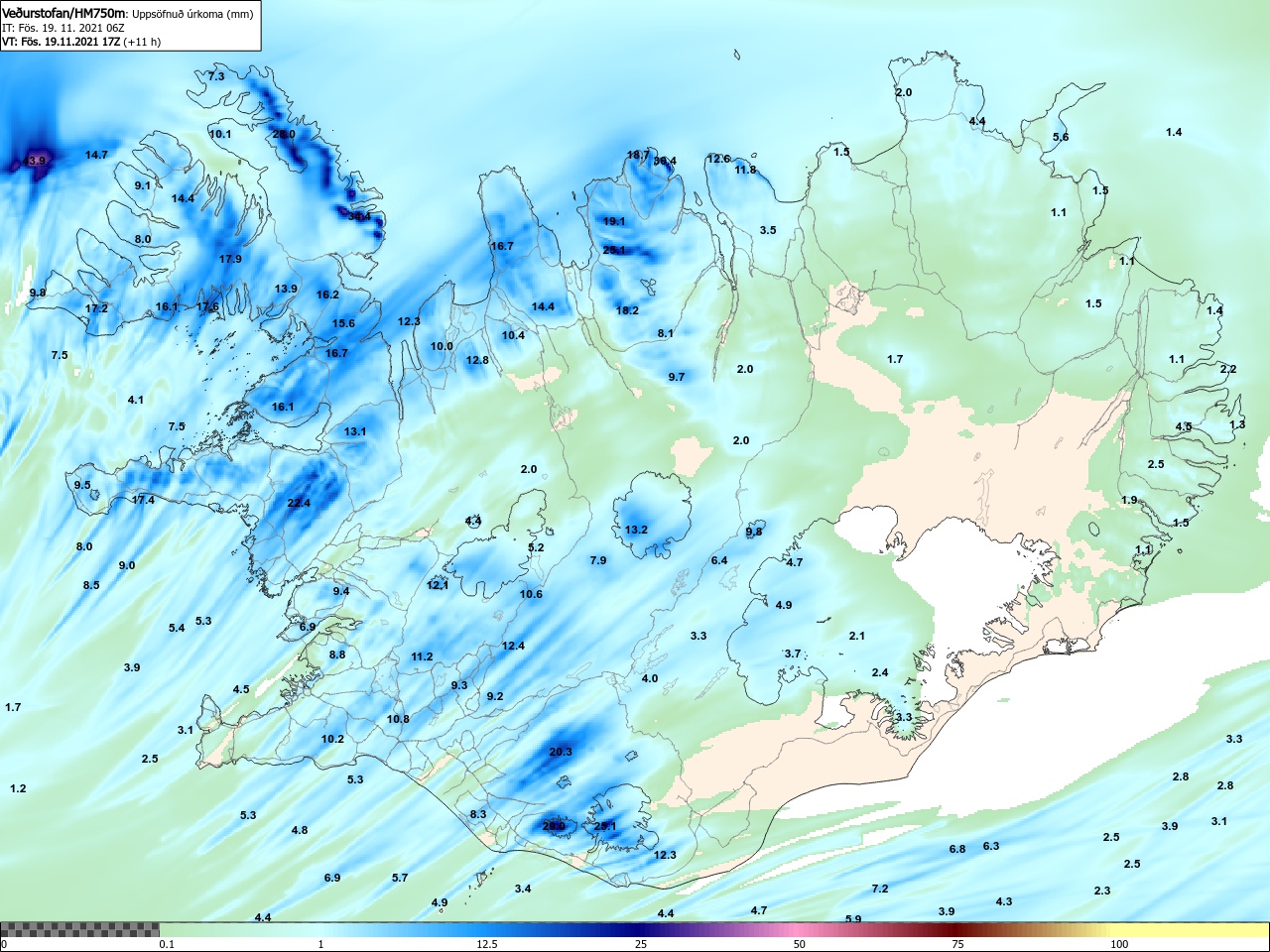Click the 100 tick on the colour scale
This screenshot has width=1270, height=952.
1119,944
